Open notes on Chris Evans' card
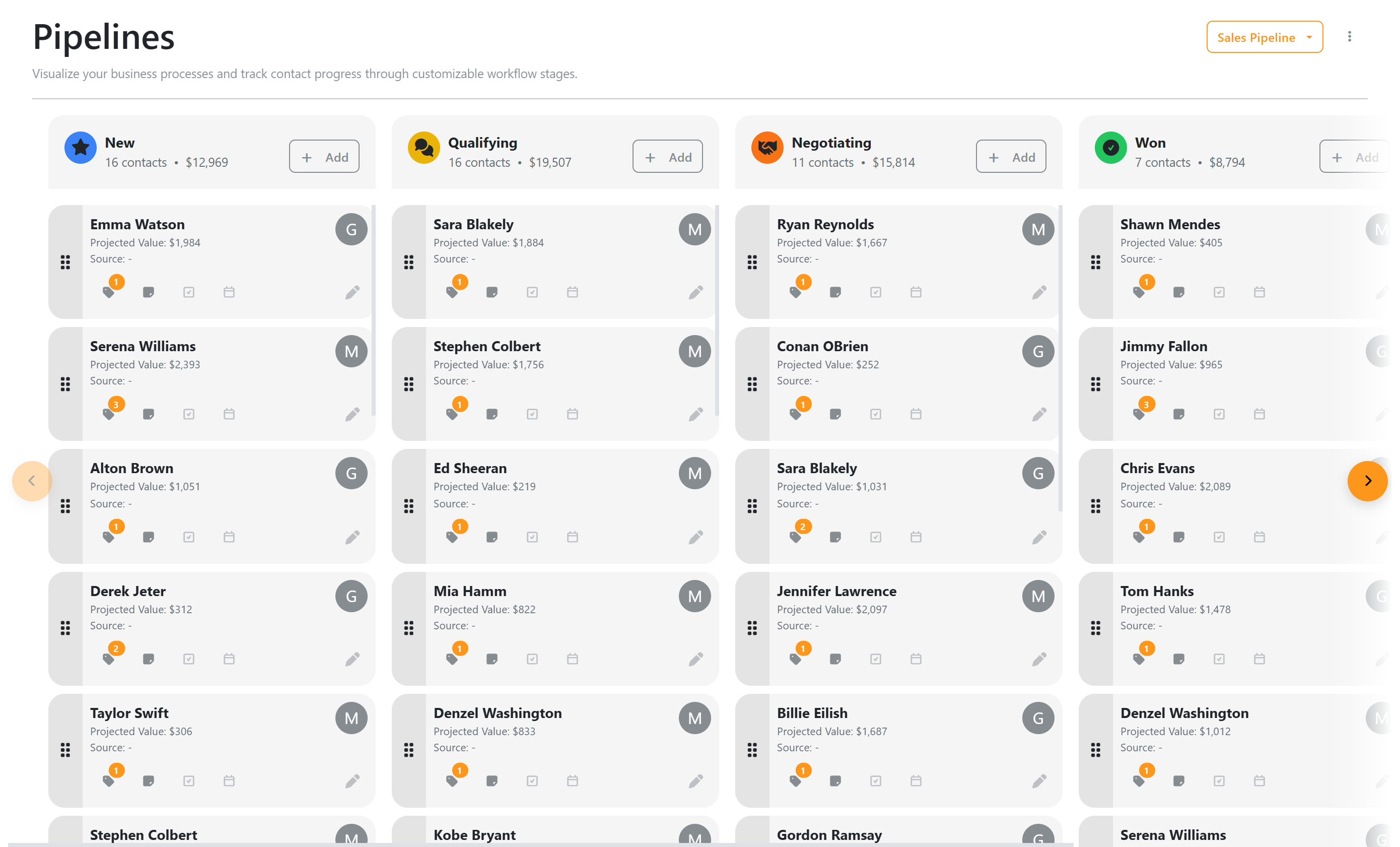This screenshot has height=847, width=1400. tap(1179, 537)
